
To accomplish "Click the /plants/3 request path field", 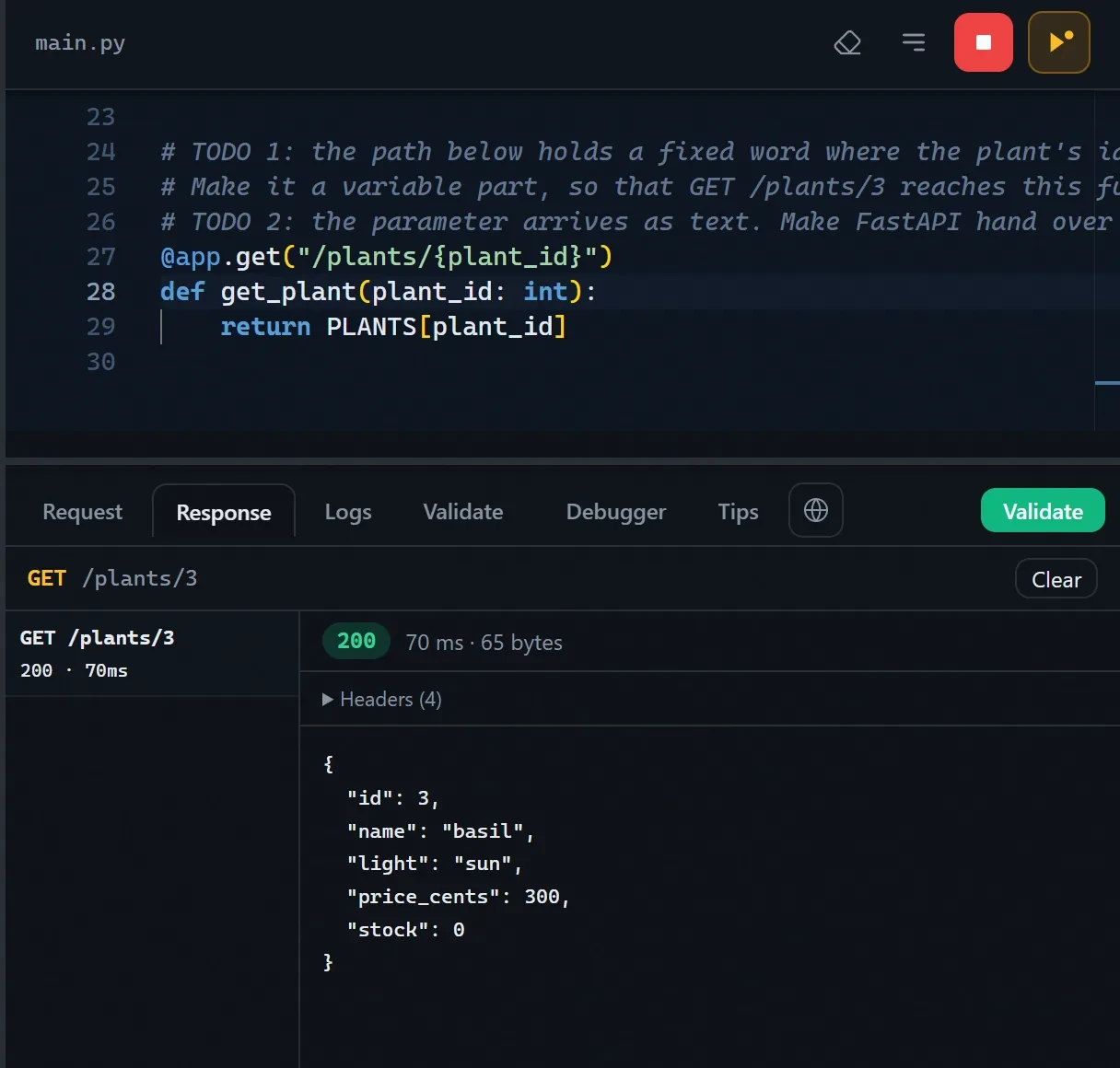I will 139,578.
